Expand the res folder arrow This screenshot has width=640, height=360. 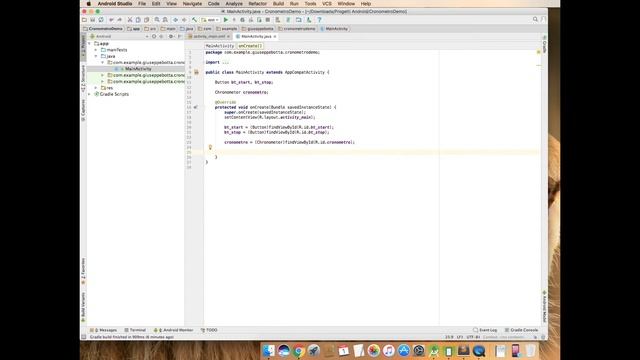coord(96,88)
